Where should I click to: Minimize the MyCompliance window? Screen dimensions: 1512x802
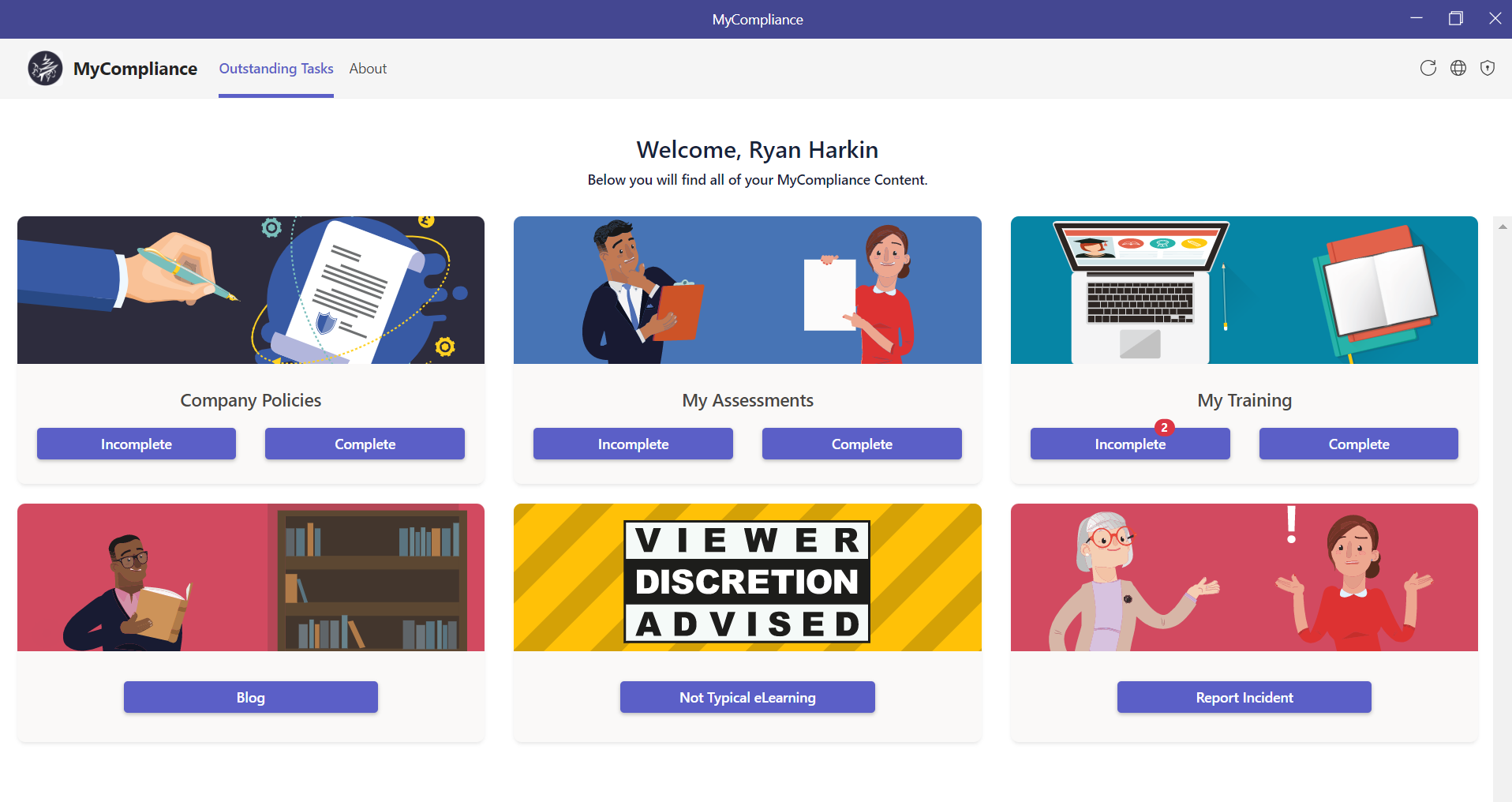pyautogui.click(x=1417, y=18)
